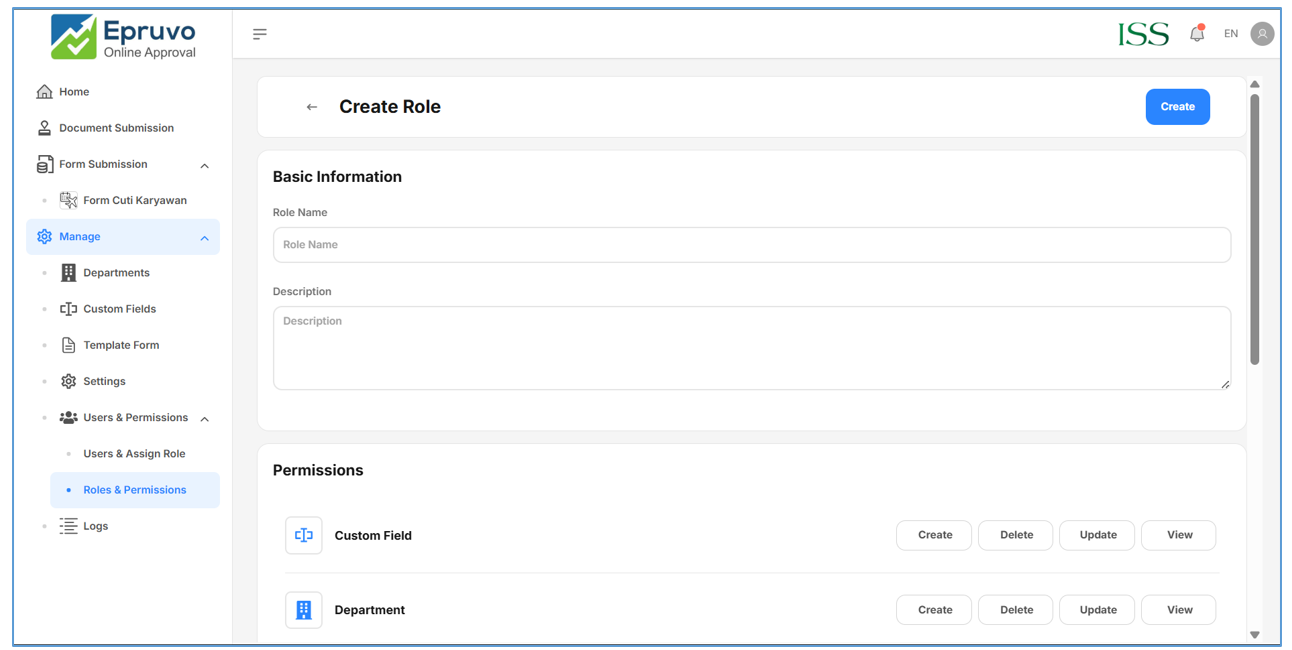Click into the Role Name field

pyautogui.click(x=751, y=245)
